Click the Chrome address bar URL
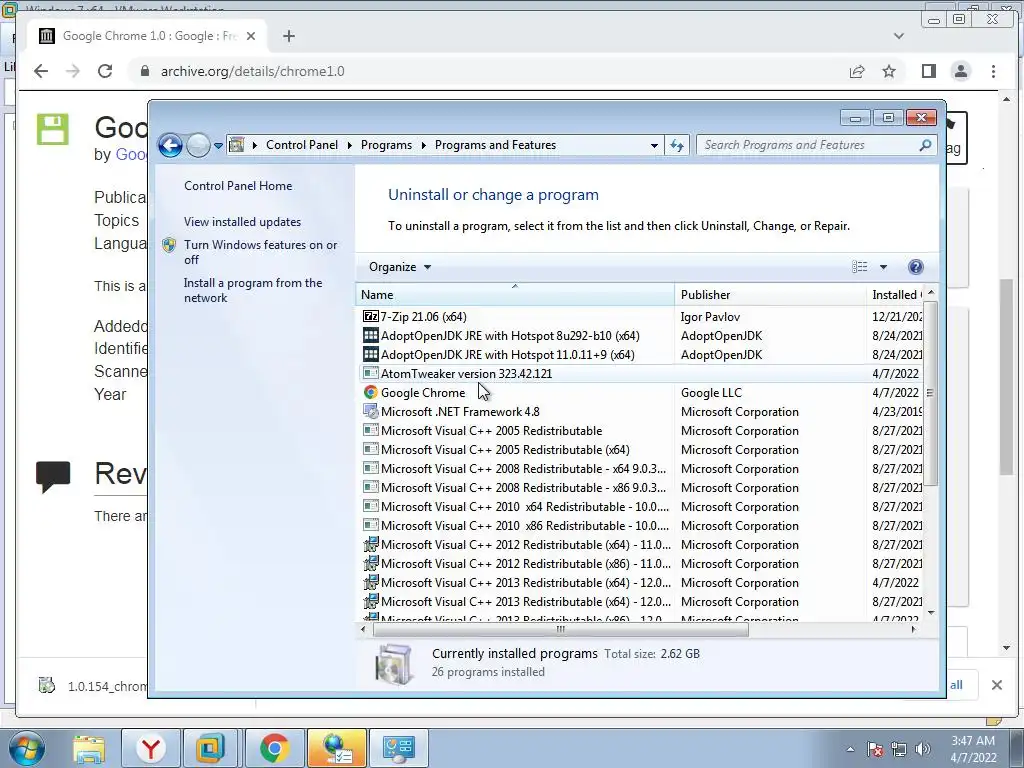1024x768 pixels. [x=253, y=71]
